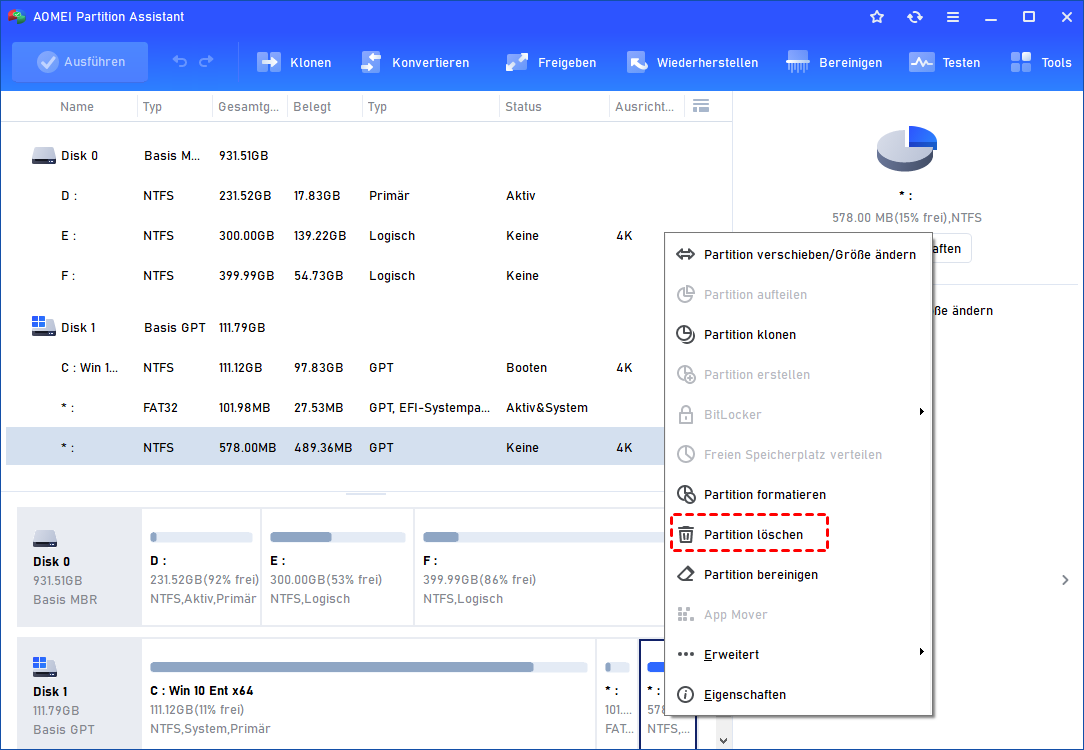The width and height of the screenshot is (1084, 750).
Task: Click the Gesamtg... column header
Action: [x=248, y=106]
